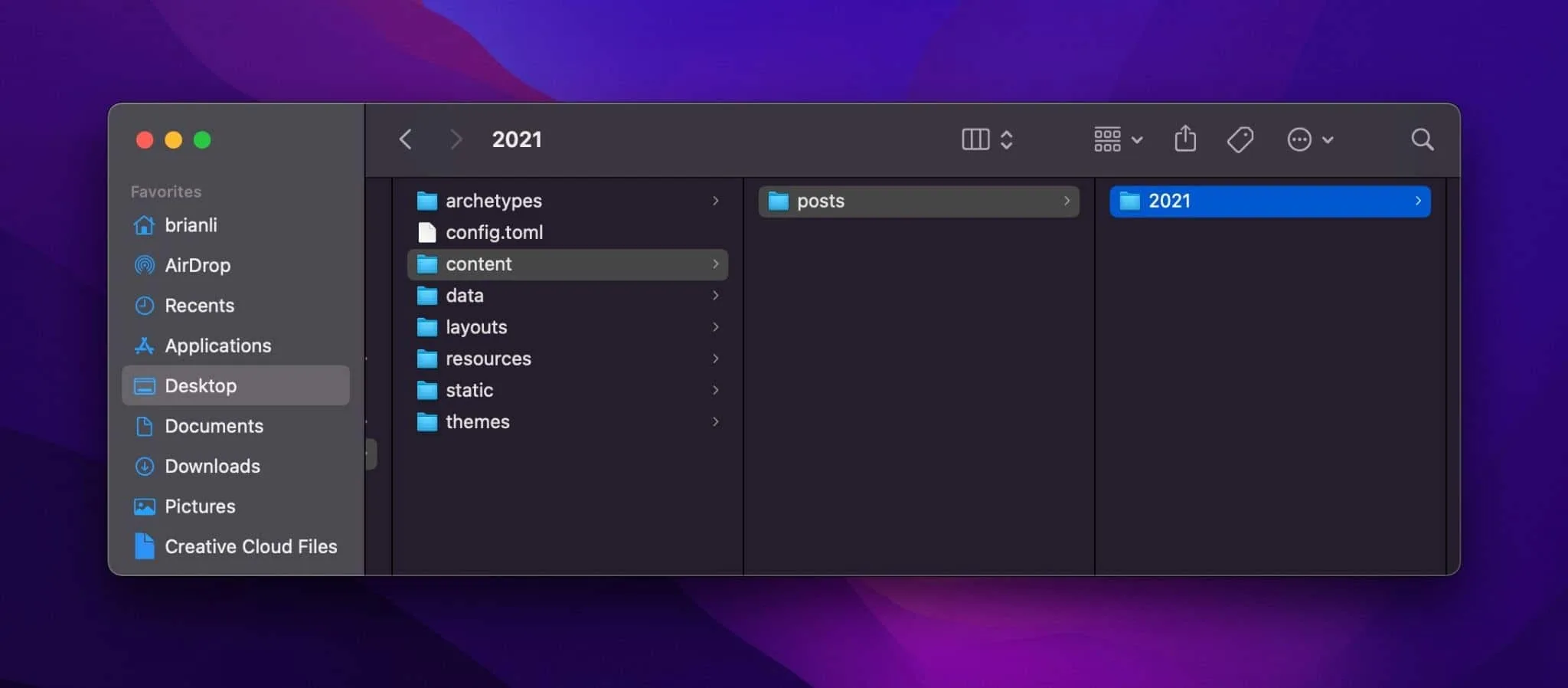
Task: Select Desktop in the sidebar
Action: pos(236,385)
